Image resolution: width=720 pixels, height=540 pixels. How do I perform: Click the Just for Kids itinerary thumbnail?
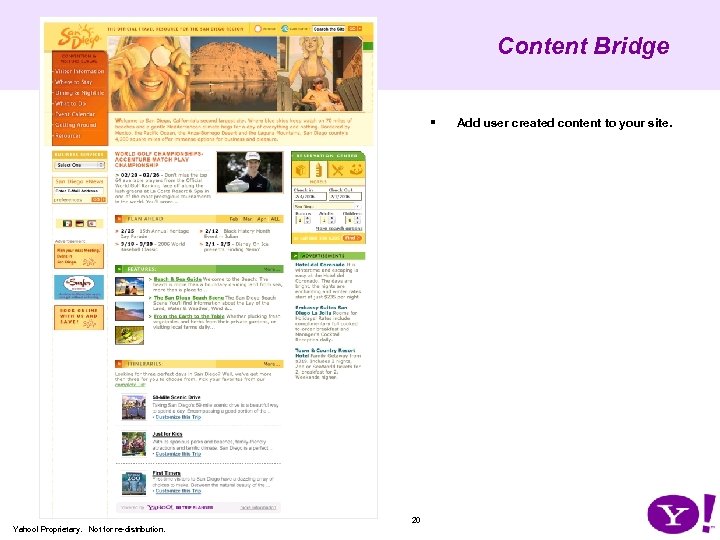134,444
